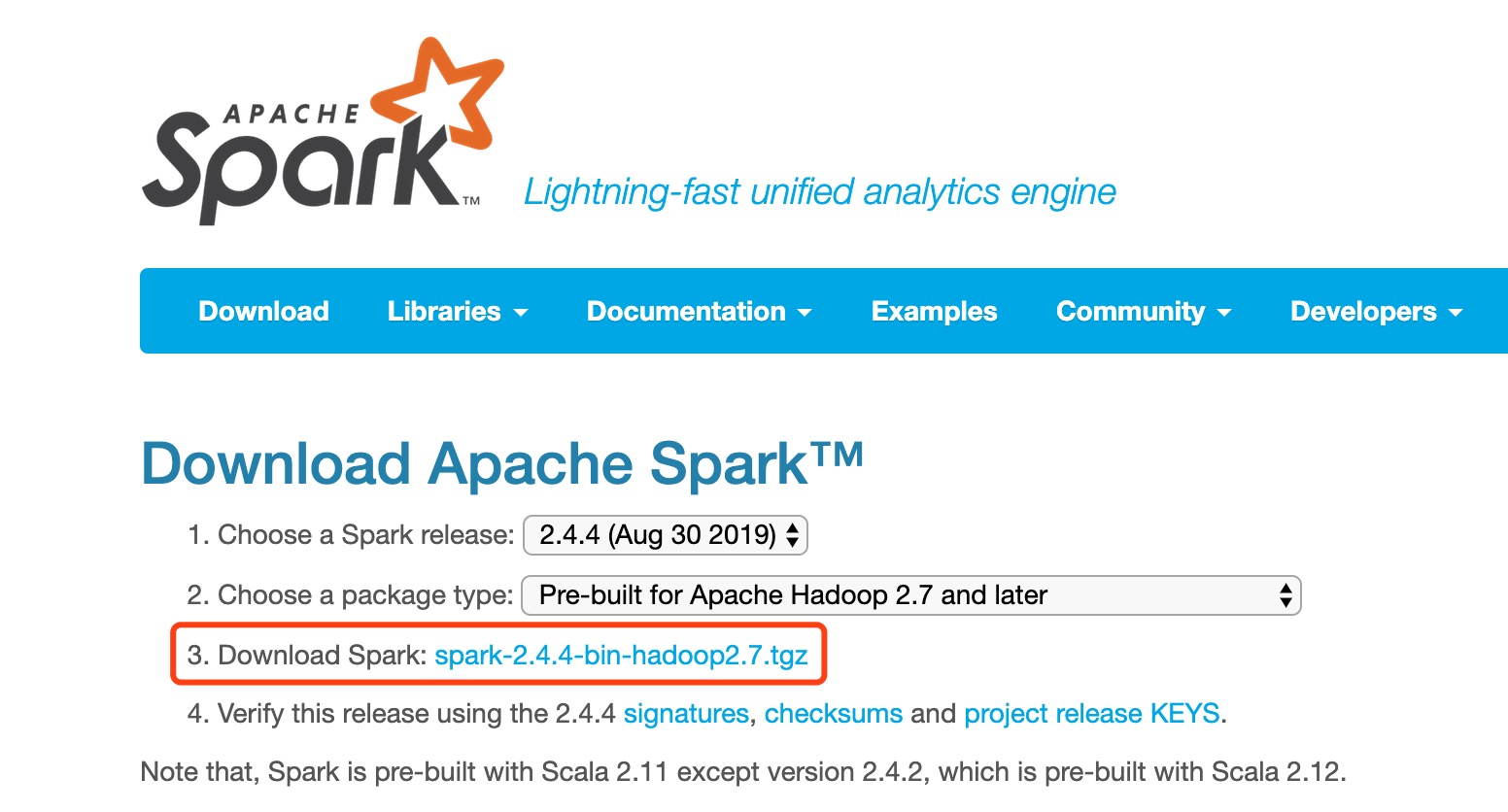Click the caret arrow beside Documentation
The image size is (1508, 812).
click(x=805, y=313)
